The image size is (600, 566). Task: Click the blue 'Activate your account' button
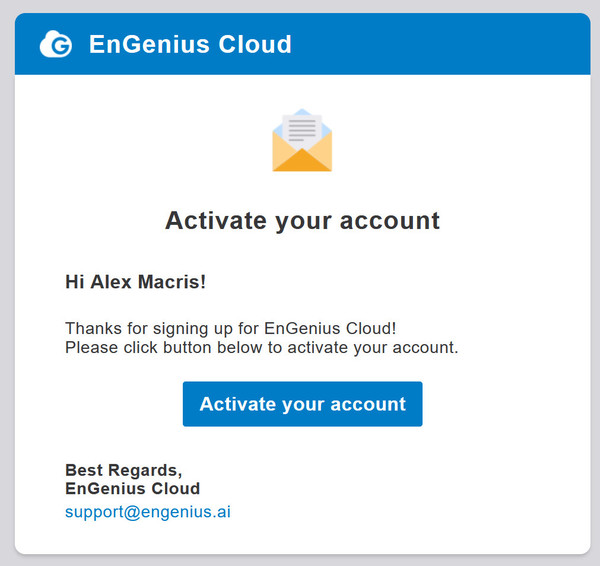(x=302, y=404)
